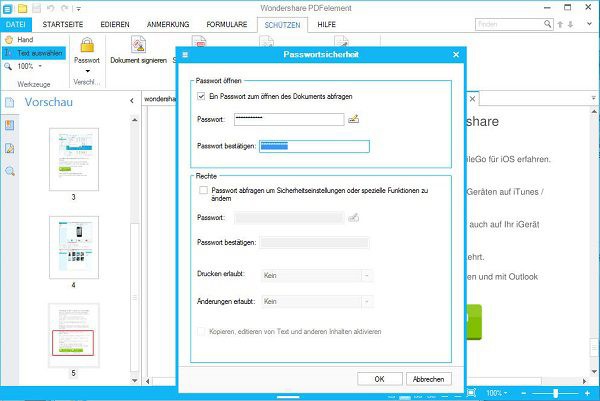Open the status bar 100% zoom dropdown
The image size is (600, 401).
click(x=497, y=393)
